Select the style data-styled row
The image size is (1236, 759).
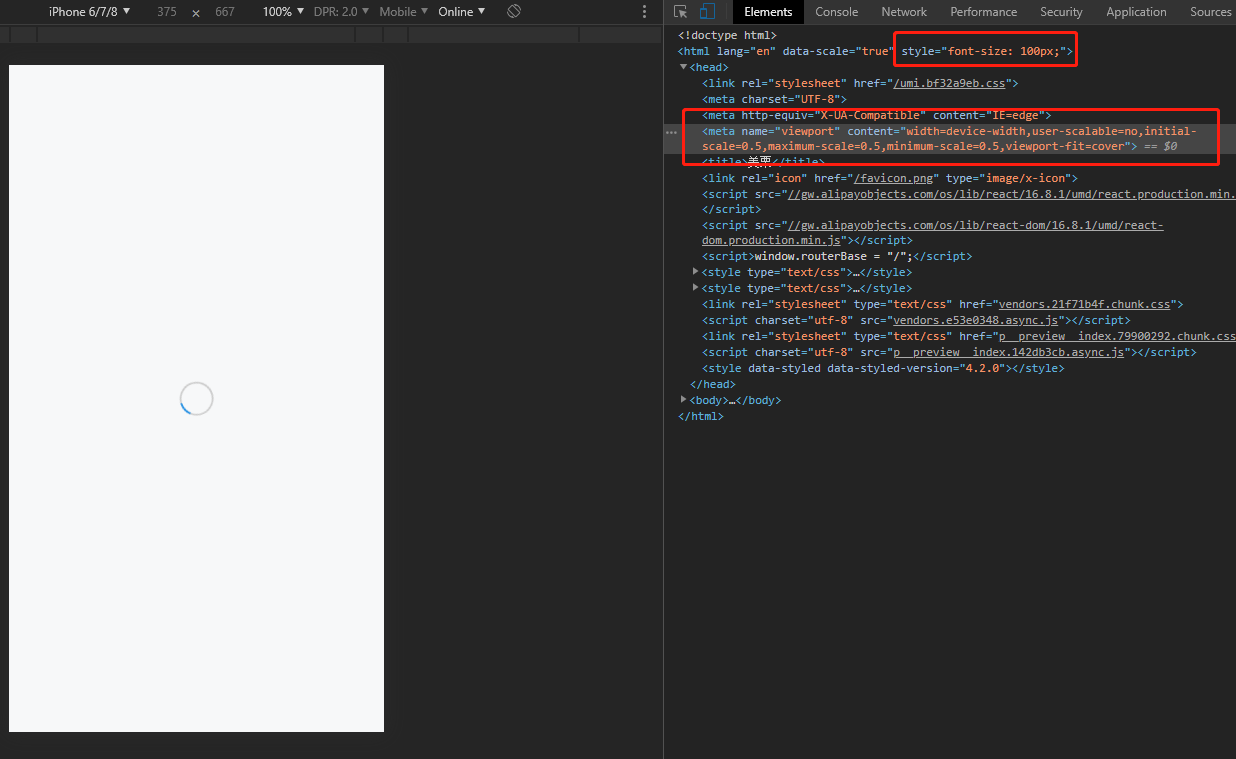click(883, 368)
